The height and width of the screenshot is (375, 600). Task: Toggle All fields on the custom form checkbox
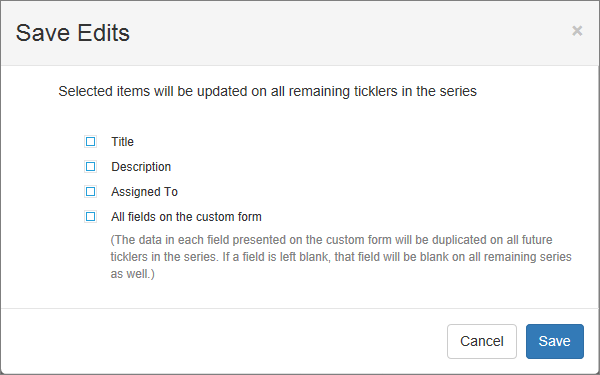91,217
